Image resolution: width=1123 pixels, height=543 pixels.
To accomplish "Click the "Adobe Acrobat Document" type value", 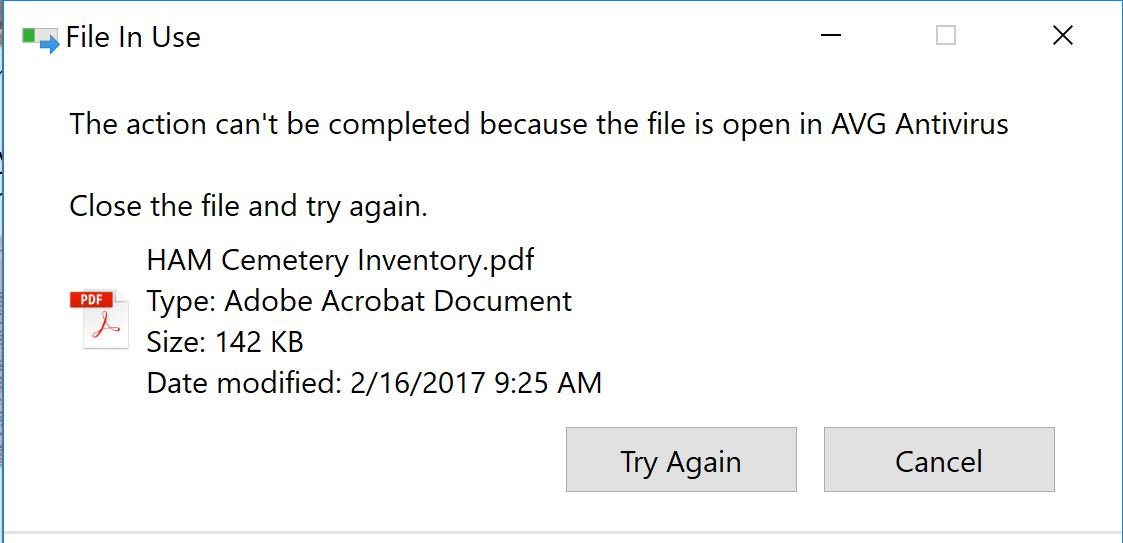I will [x=398, y=301].
